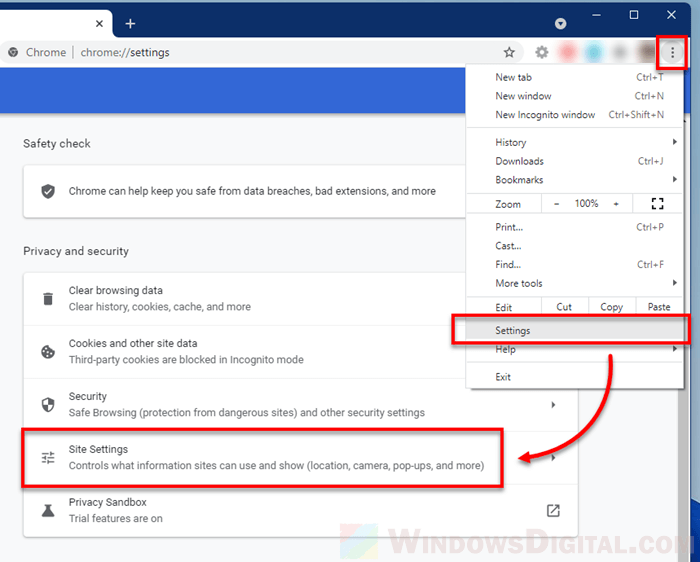
Task: Click the Site Settings row chevron arrow
Action: pos(554,458)
